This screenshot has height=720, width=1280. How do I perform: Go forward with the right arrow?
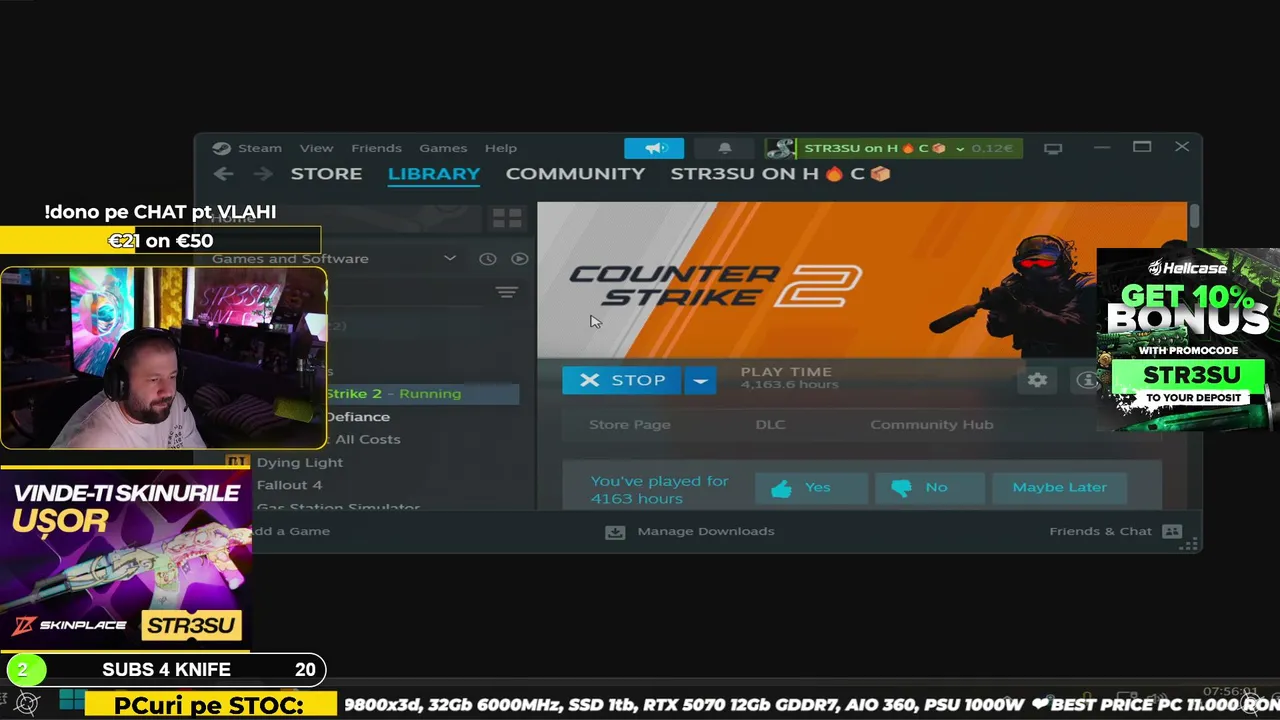click(263, 174)
